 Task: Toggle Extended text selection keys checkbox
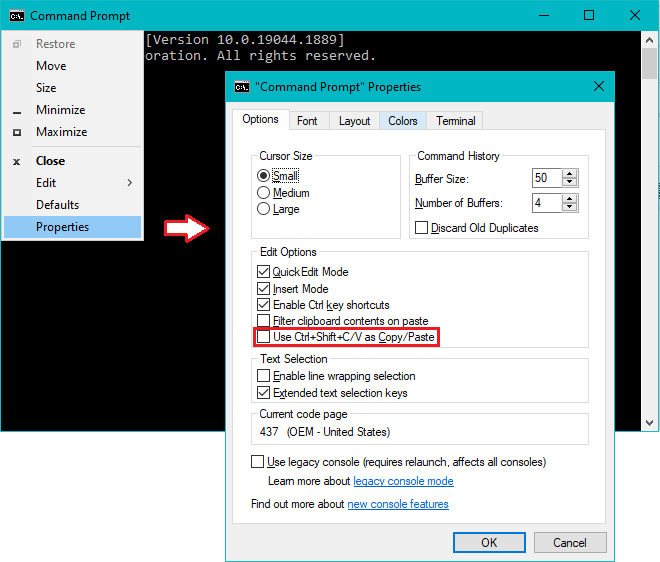coord(263,393)
